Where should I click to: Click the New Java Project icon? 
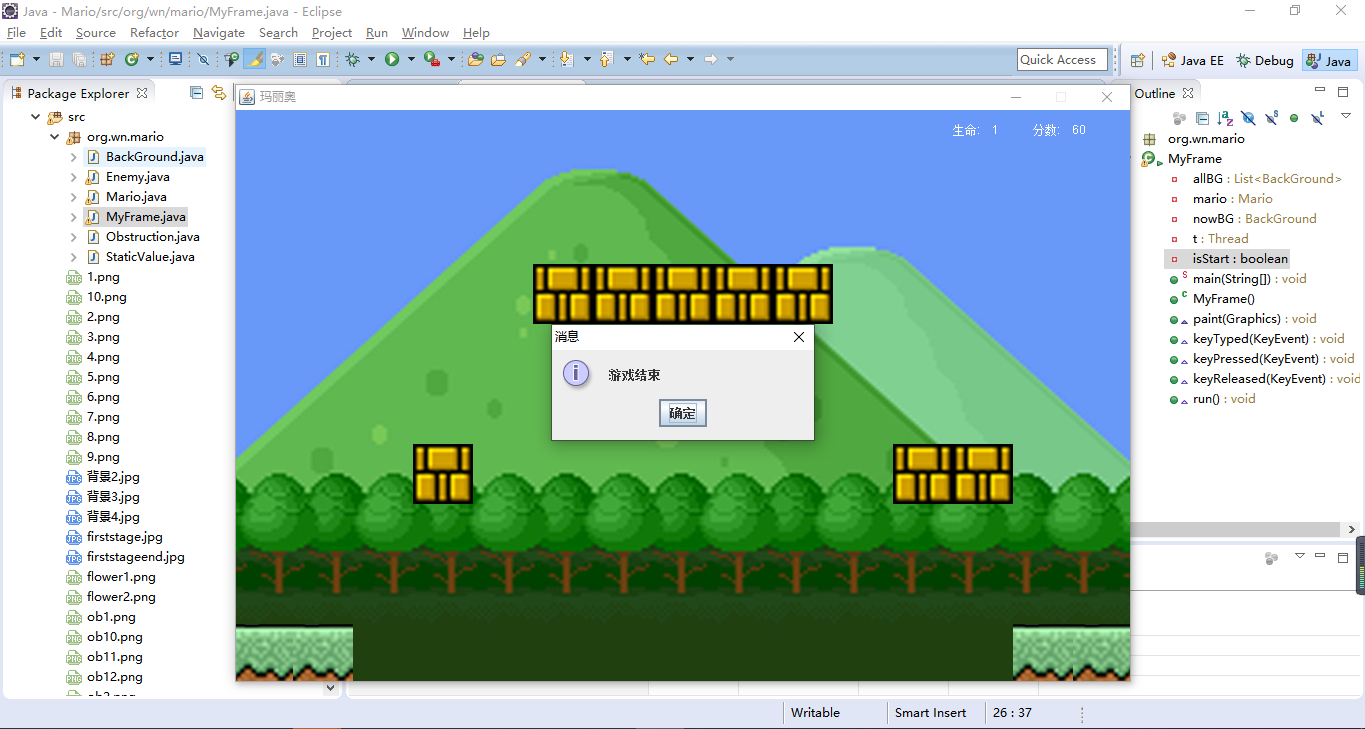[475, 59]
